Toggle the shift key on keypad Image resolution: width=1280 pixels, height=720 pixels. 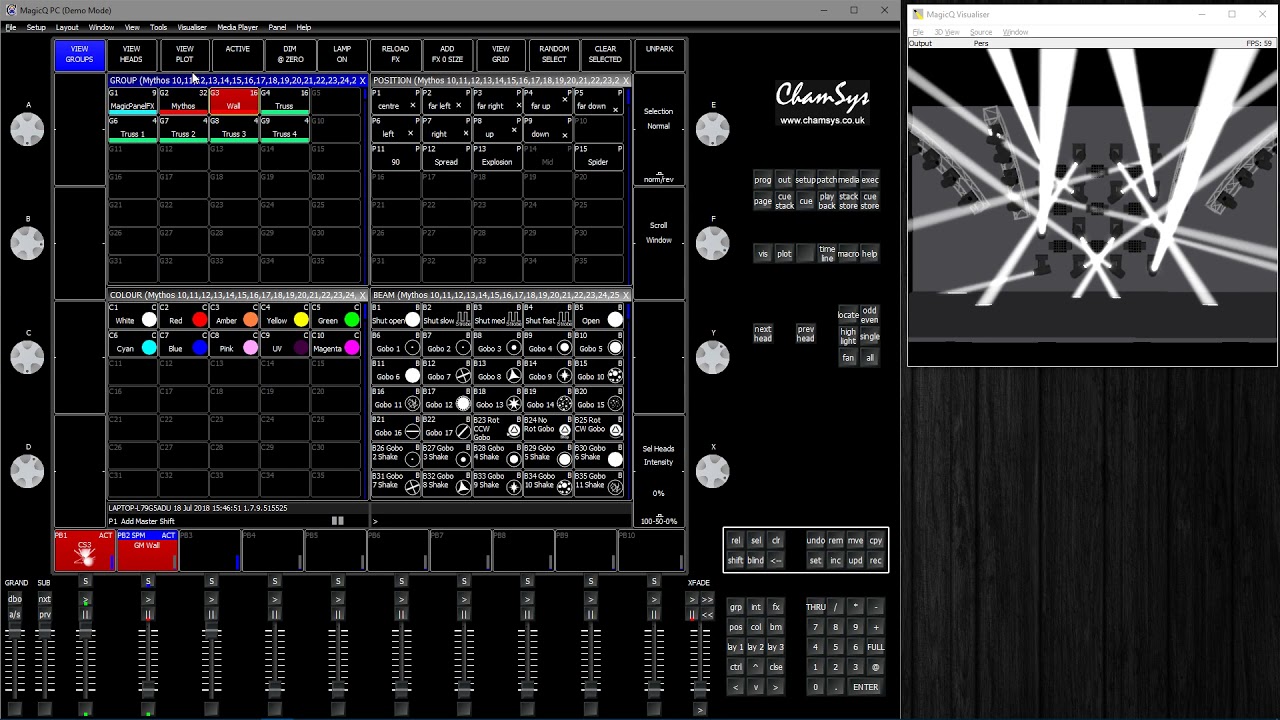tap(736, 561)
